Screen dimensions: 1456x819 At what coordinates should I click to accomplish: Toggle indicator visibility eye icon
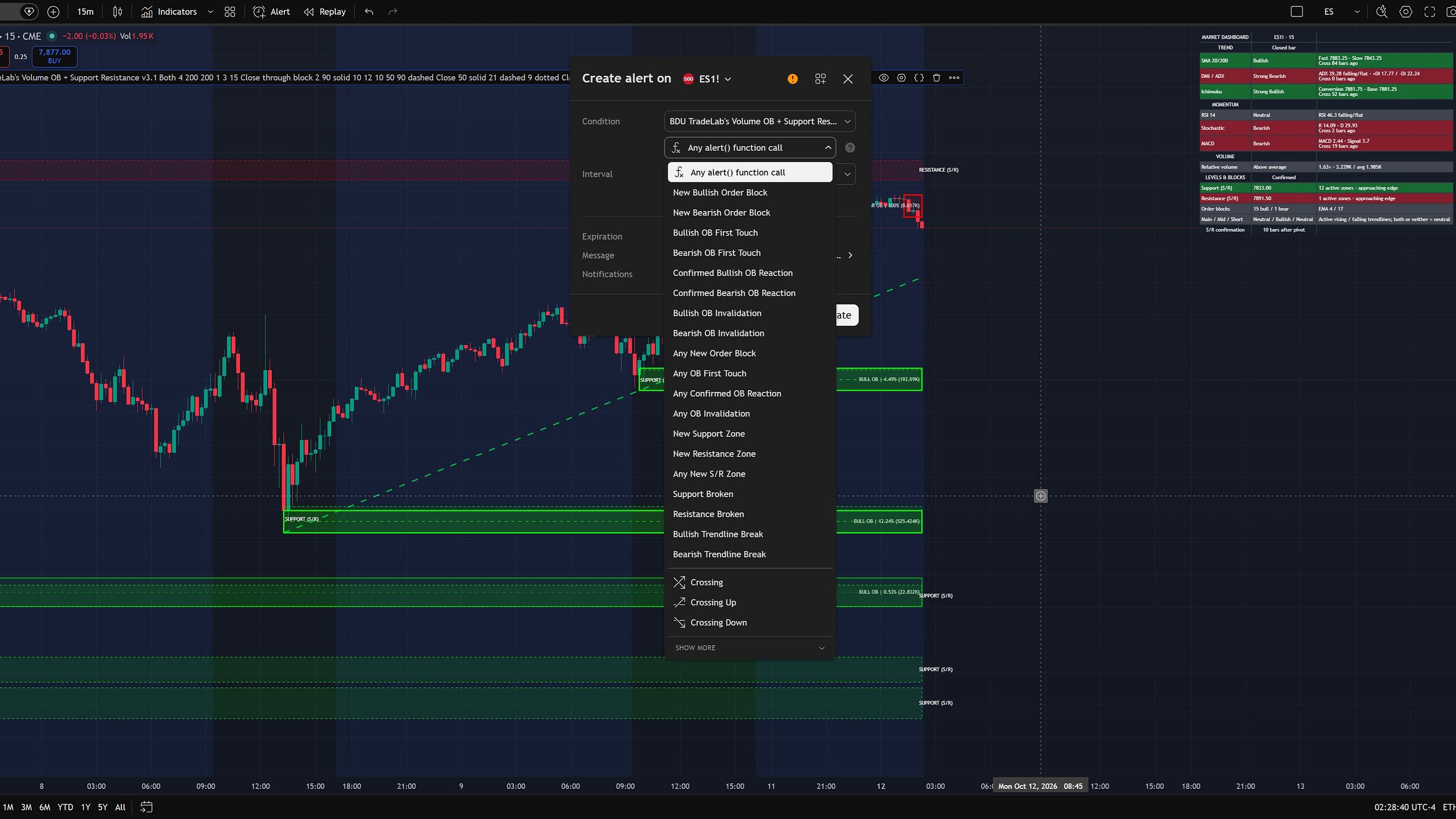tap(883, 77)
